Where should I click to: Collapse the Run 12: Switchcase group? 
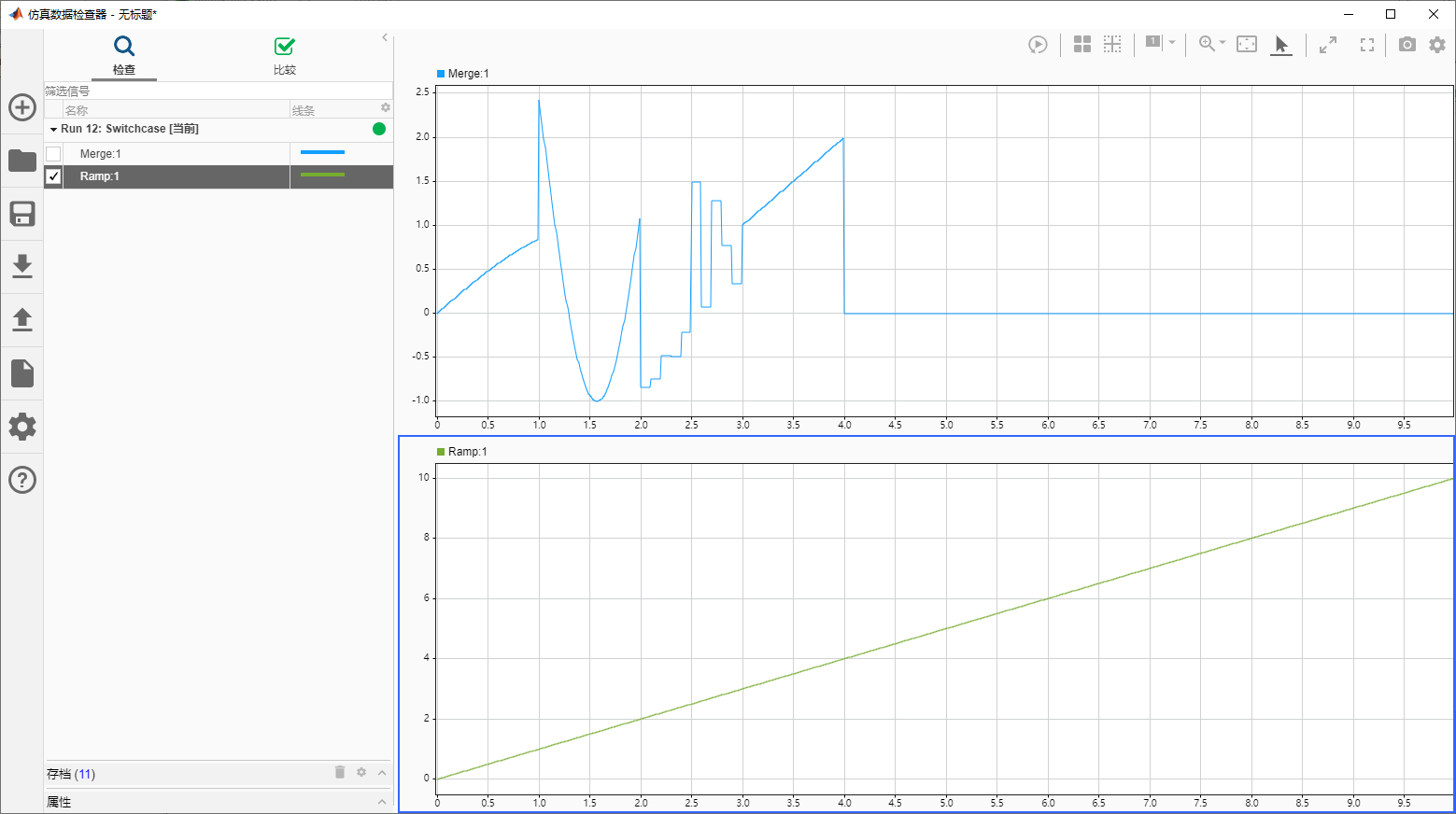[53, 129]
